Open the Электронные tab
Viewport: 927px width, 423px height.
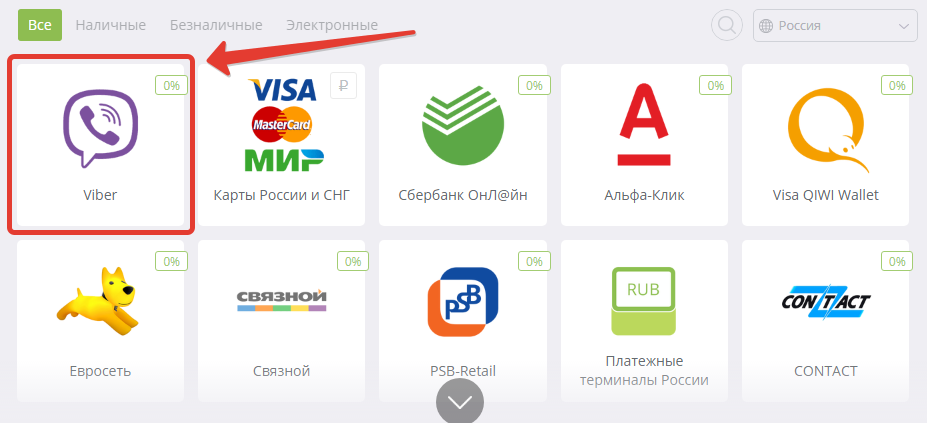pyautogui.click(x=332, y=25)
